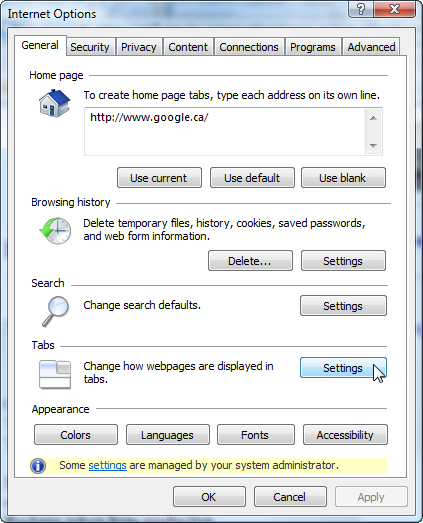Click in the home page address field

click(225, 131)
